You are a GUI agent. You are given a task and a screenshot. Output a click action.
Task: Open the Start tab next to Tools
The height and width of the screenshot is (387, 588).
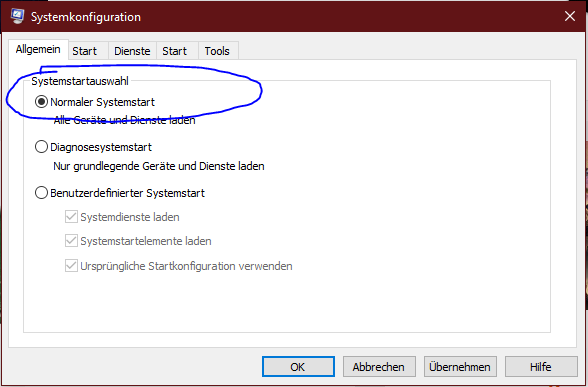pos(174,51)
